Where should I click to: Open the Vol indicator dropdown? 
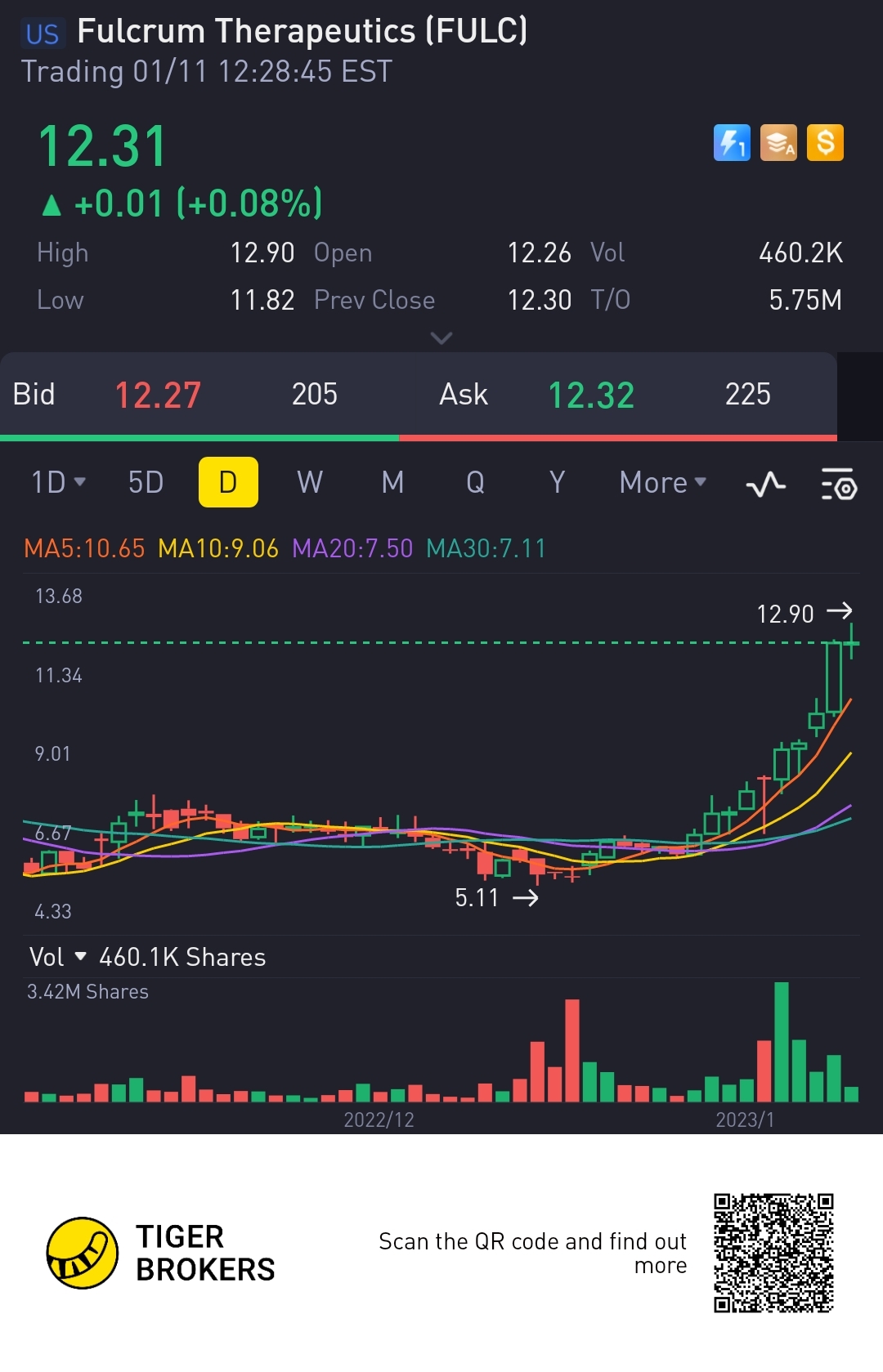[57, 957]
